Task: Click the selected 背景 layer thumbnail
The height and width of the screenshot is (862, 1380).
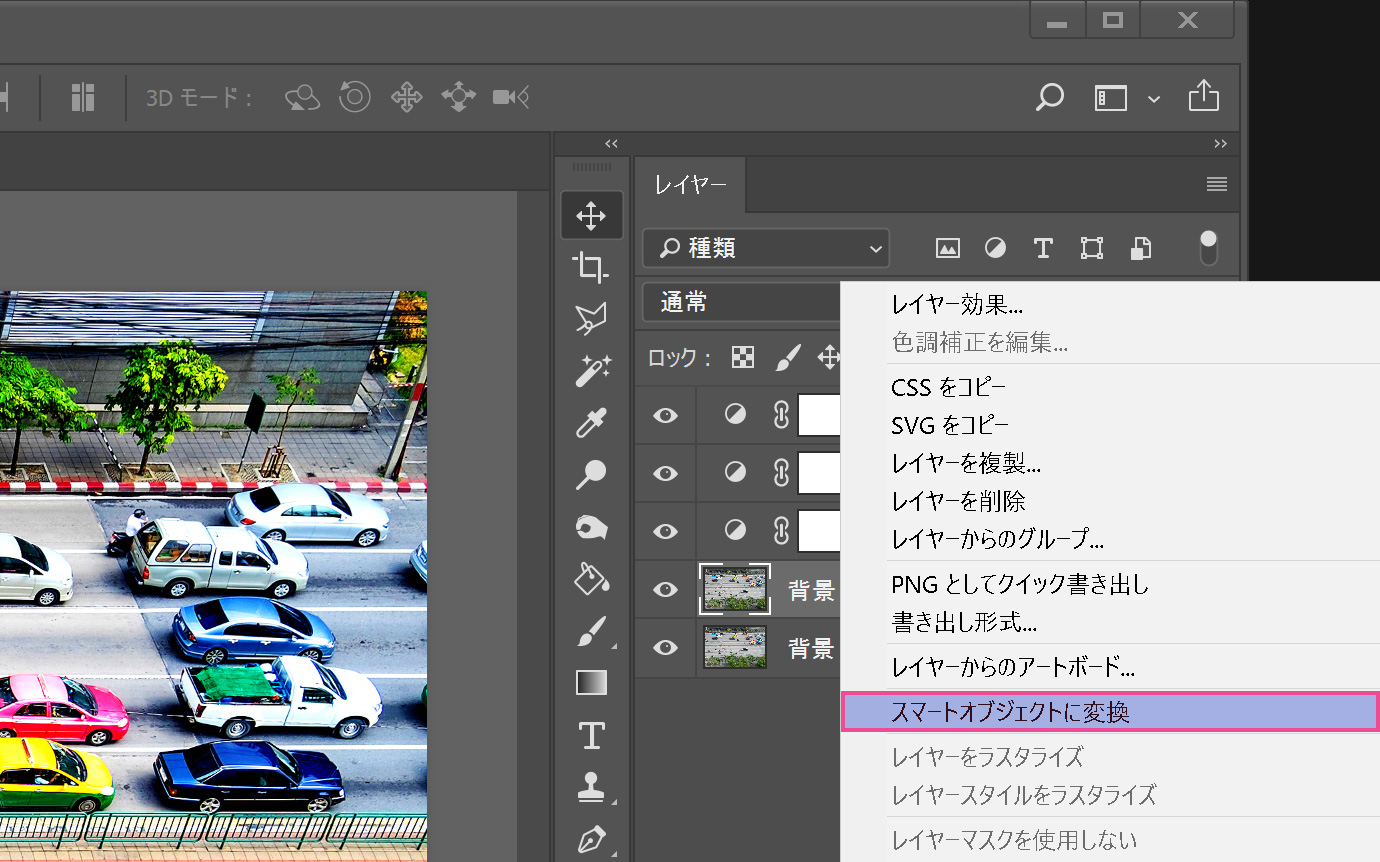Action: (x=735, y=589)
